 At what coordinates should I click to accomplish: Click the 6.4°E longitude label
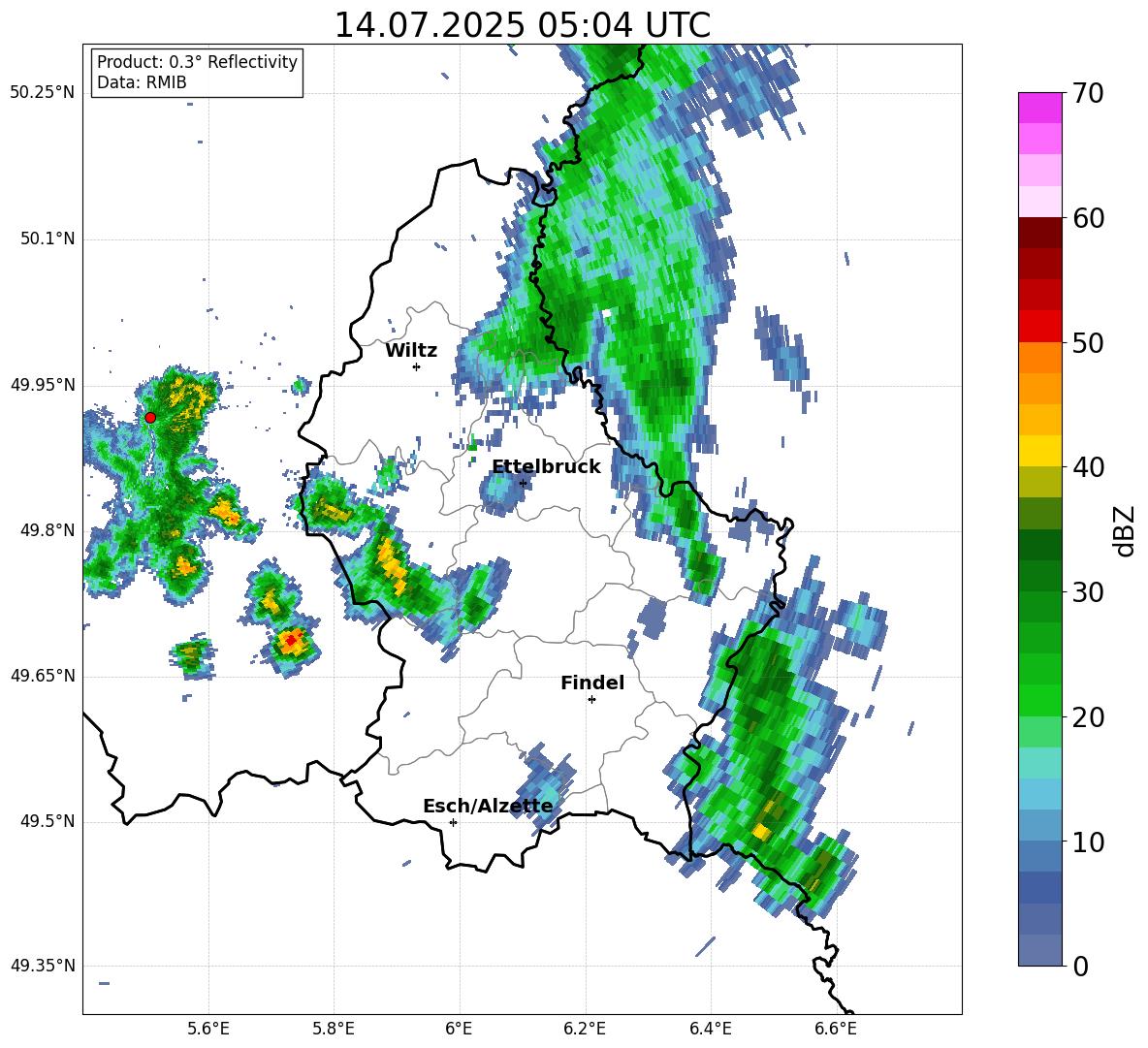711,1029
